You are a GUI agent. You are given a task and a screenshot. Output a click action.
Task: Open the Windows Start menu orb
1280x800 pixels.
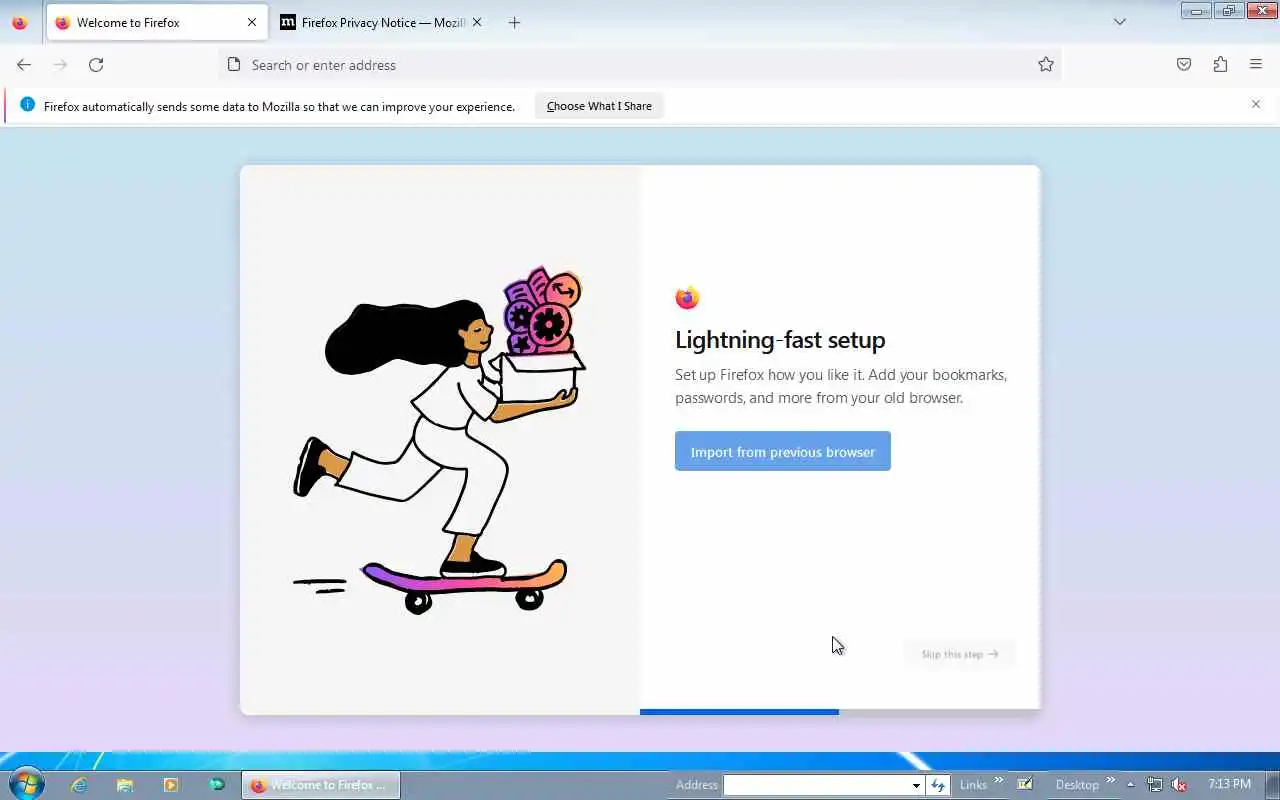click(x=25, y=785)
